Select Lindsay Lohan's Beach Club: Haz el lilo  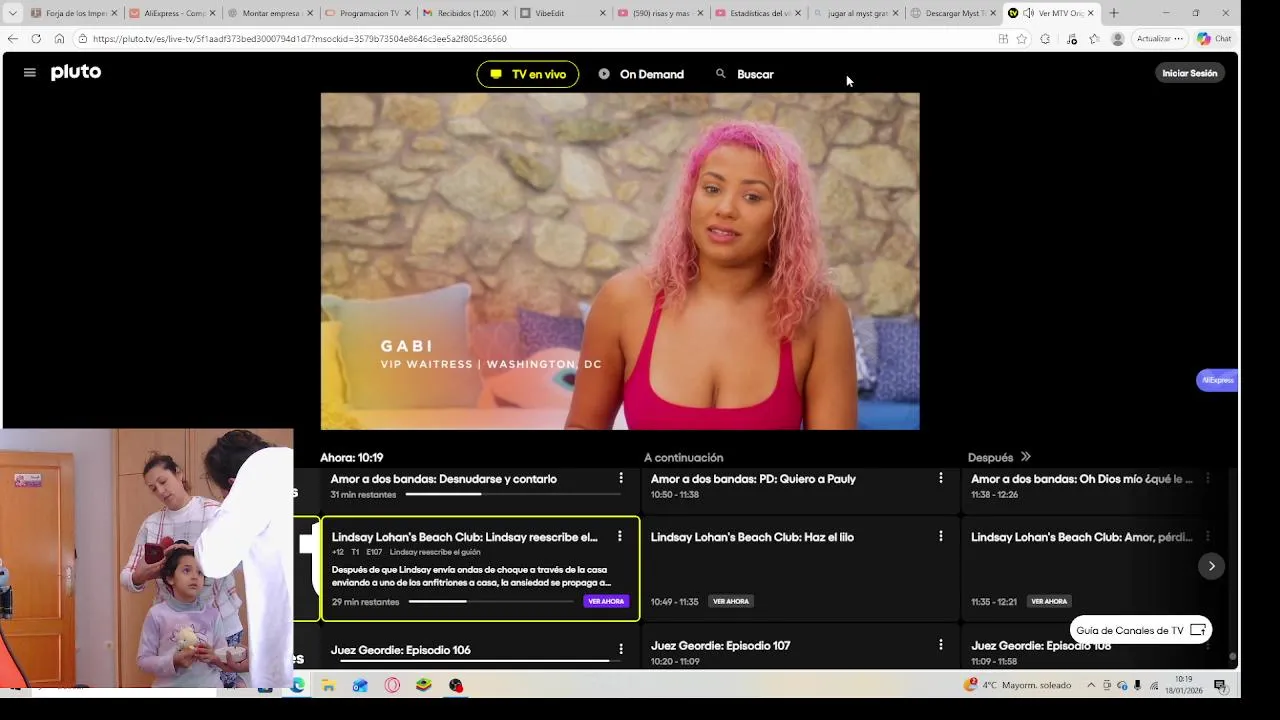(x=752, y=537)
